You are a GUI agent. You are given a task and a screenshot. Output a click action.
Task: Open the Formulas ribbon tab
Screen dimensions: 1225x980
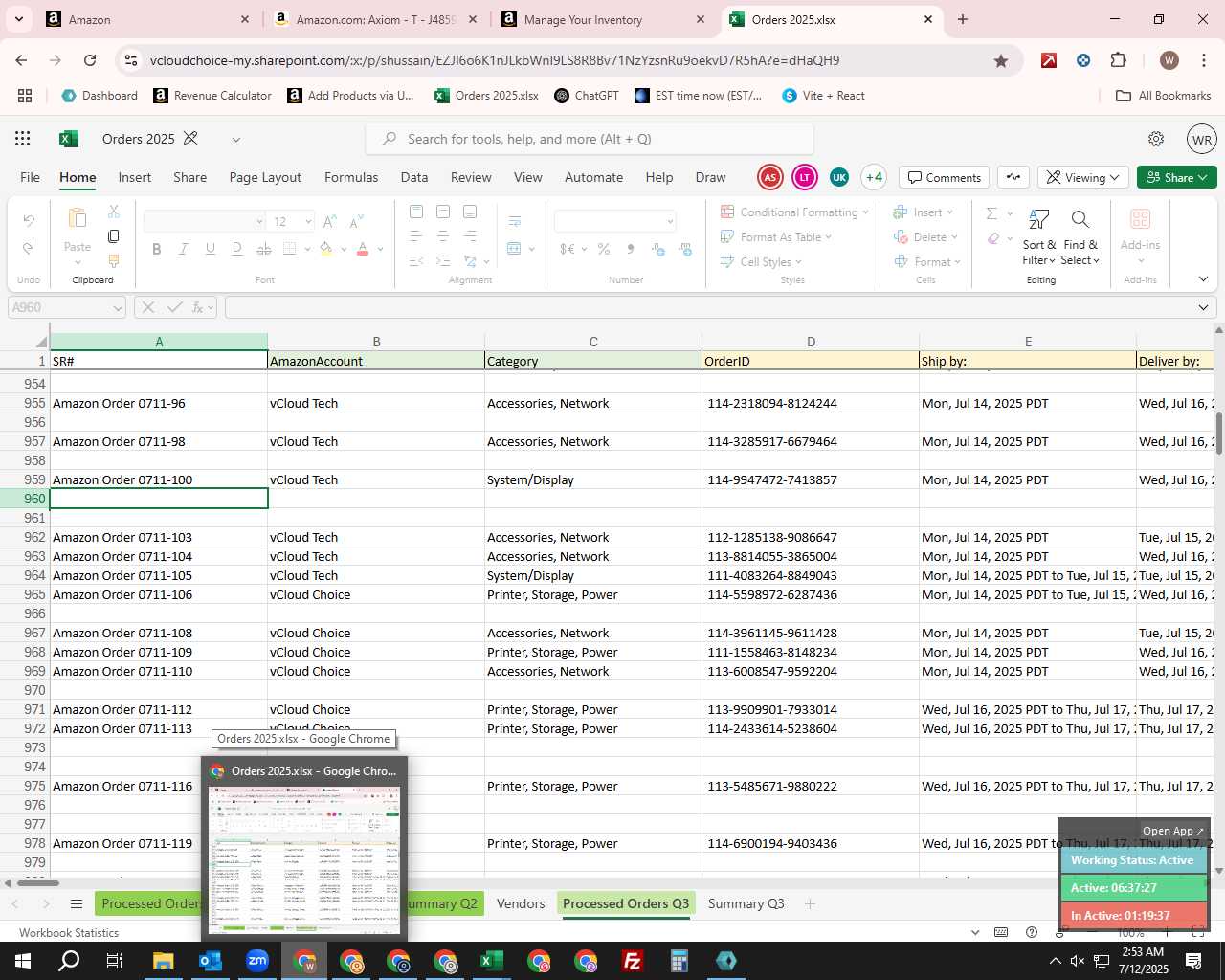[351, 177]
